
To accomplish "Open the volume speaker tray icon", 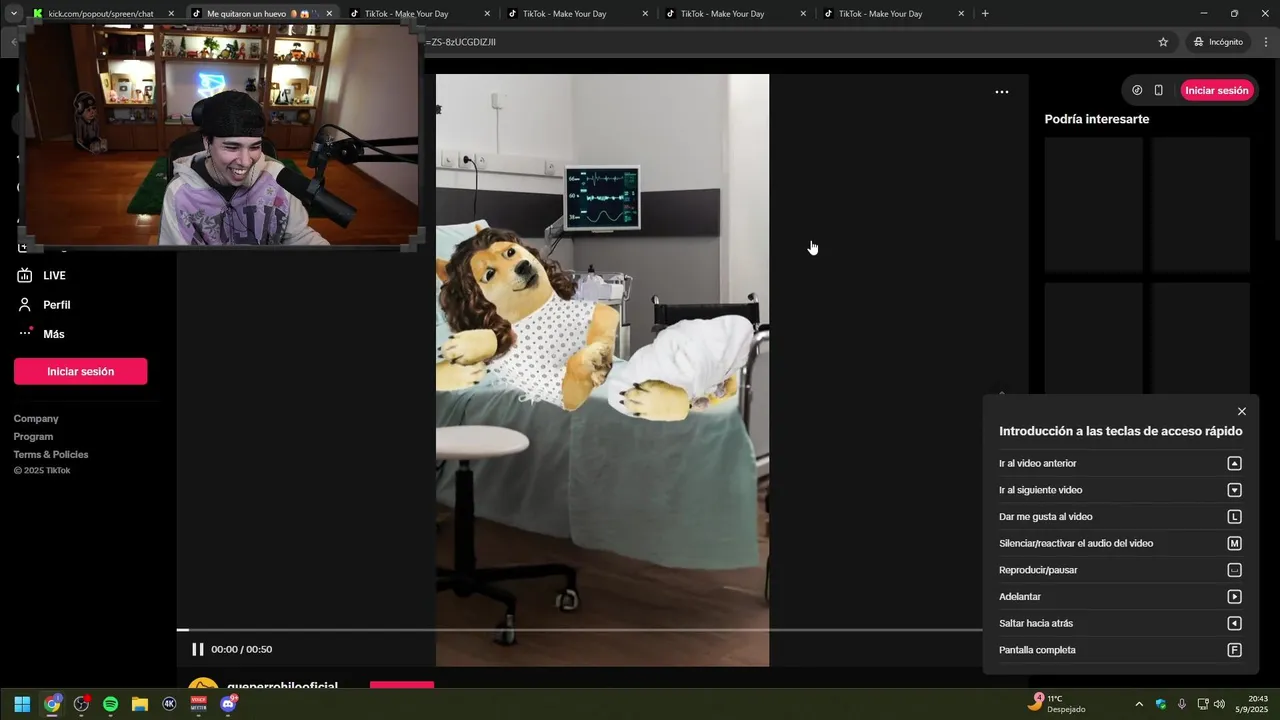I will [x=1219, y=704].
